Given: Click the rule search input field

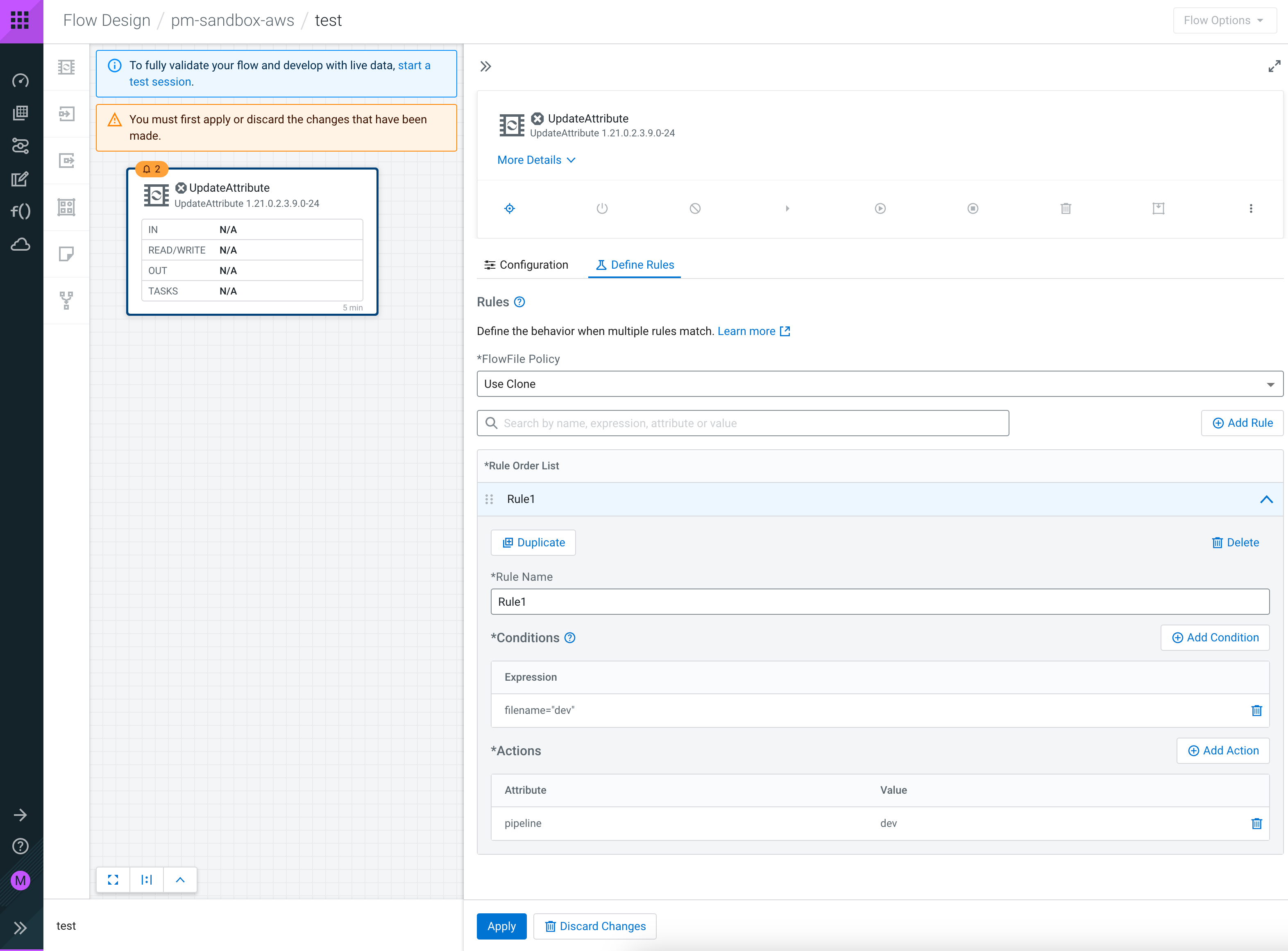Looking at the screenshot, I should (743, 423).
